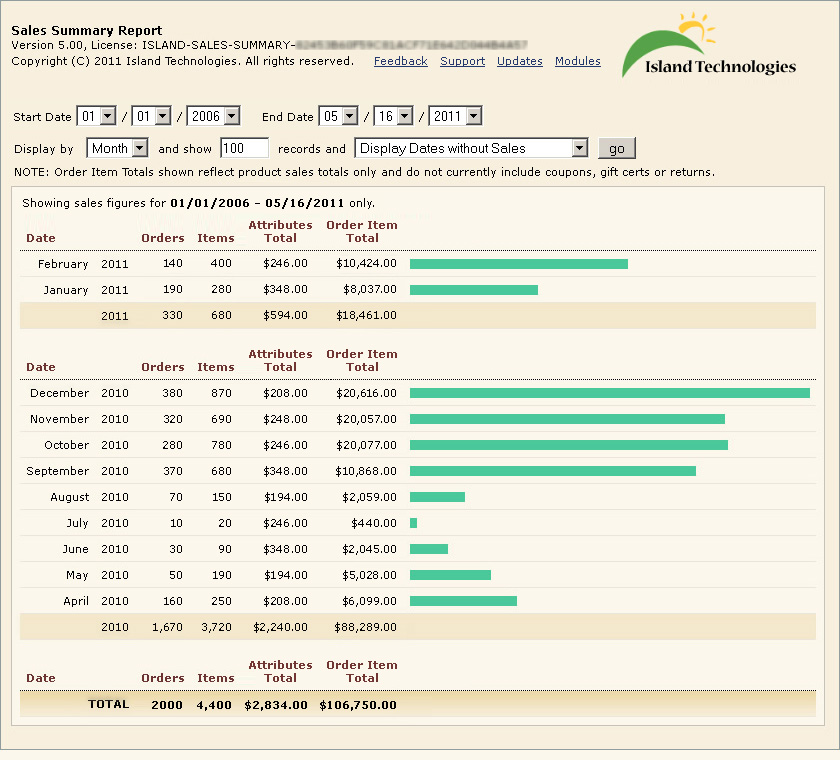Click the $2,059.00 order item total
The height and width of the screenshot is (760, 840).
[369, 497]
